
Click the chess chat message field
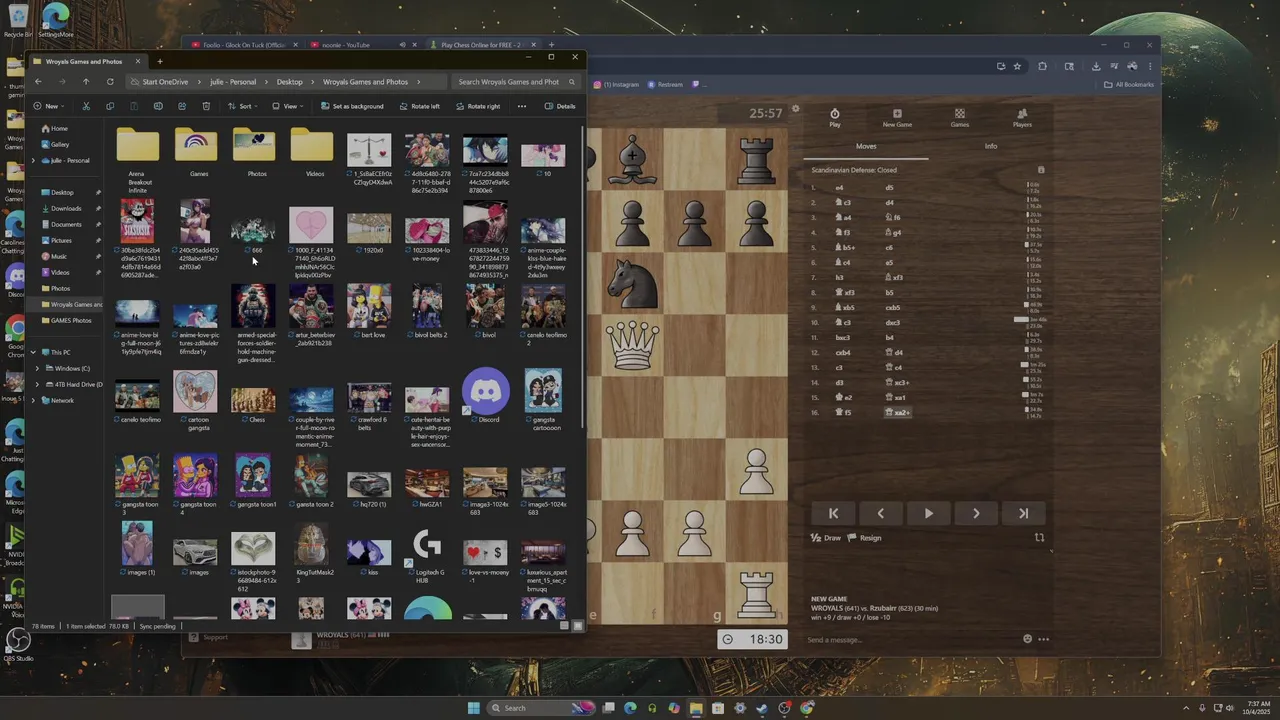coord(910,640)
